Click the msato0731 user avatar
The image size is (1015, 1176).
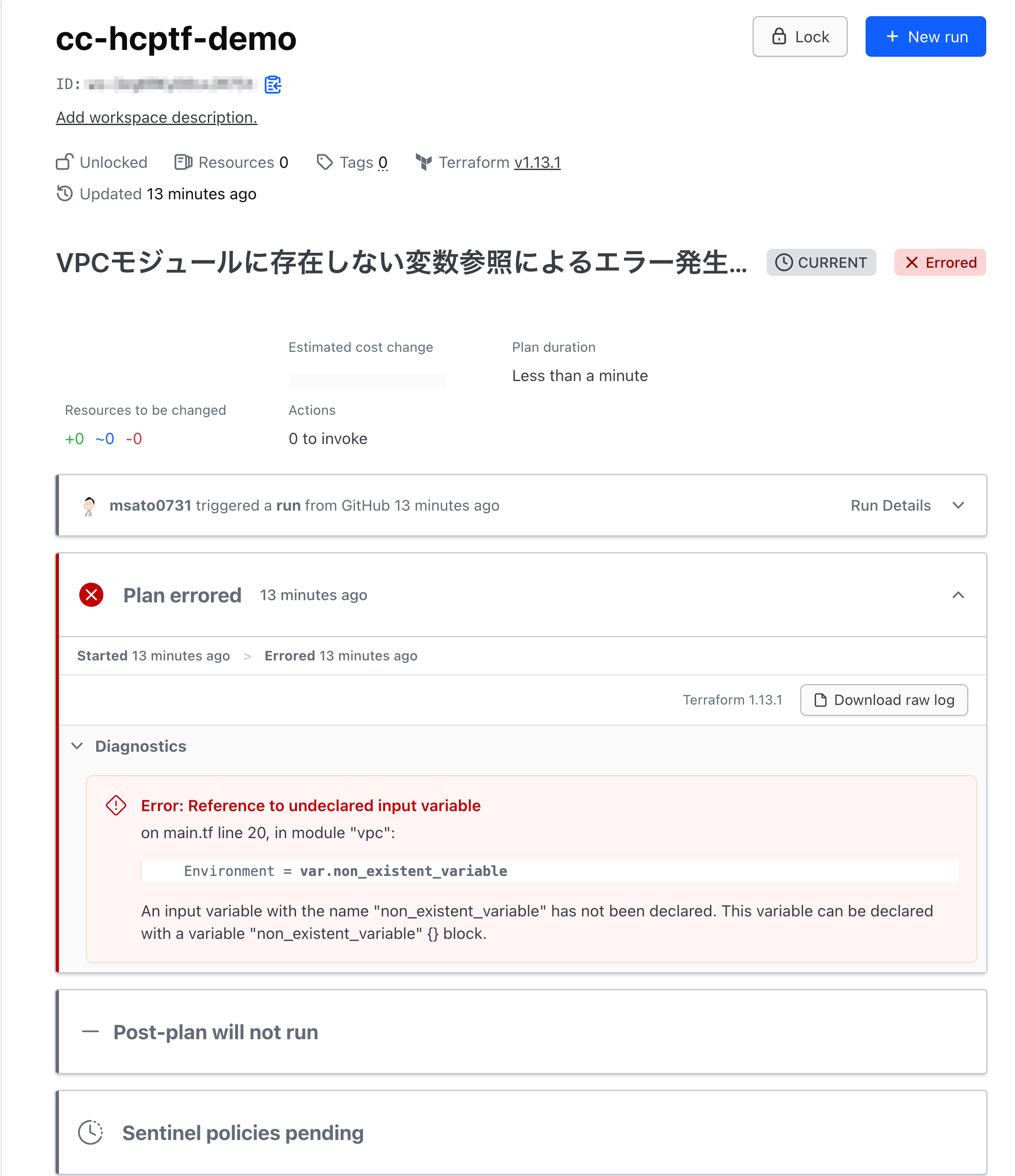(89, 506)
